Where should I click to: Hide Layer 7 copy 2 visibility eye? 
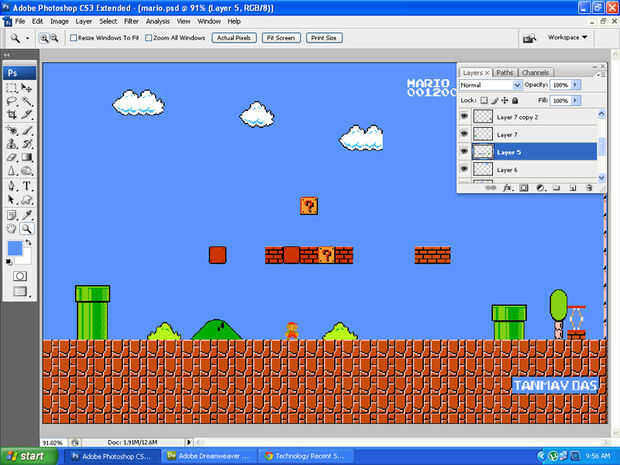coord(464,117)
